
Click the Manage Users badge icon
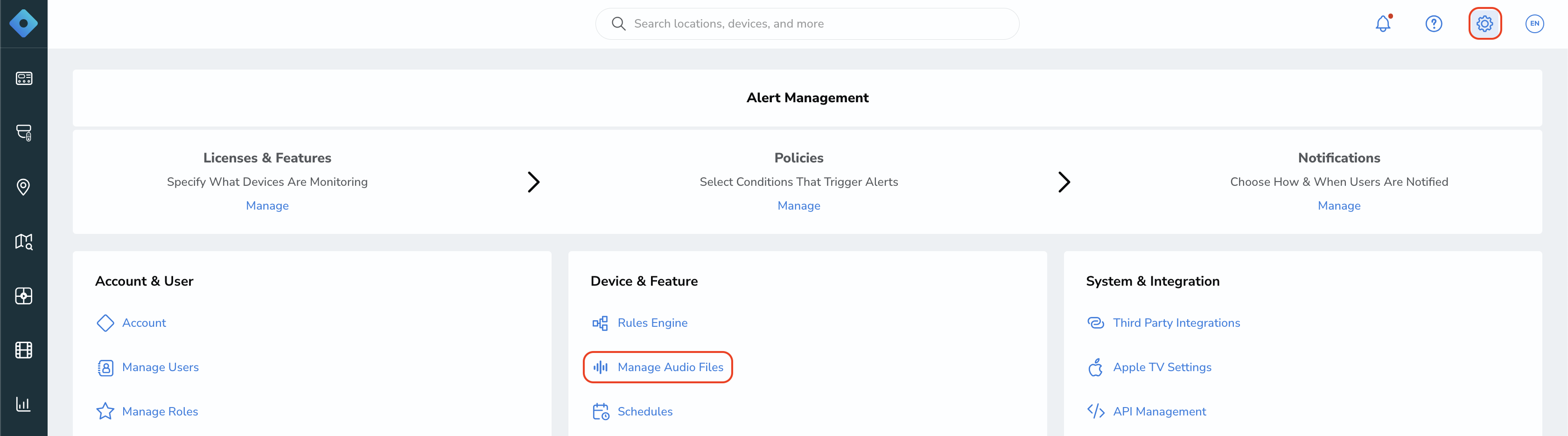click(x=105, y=367)
